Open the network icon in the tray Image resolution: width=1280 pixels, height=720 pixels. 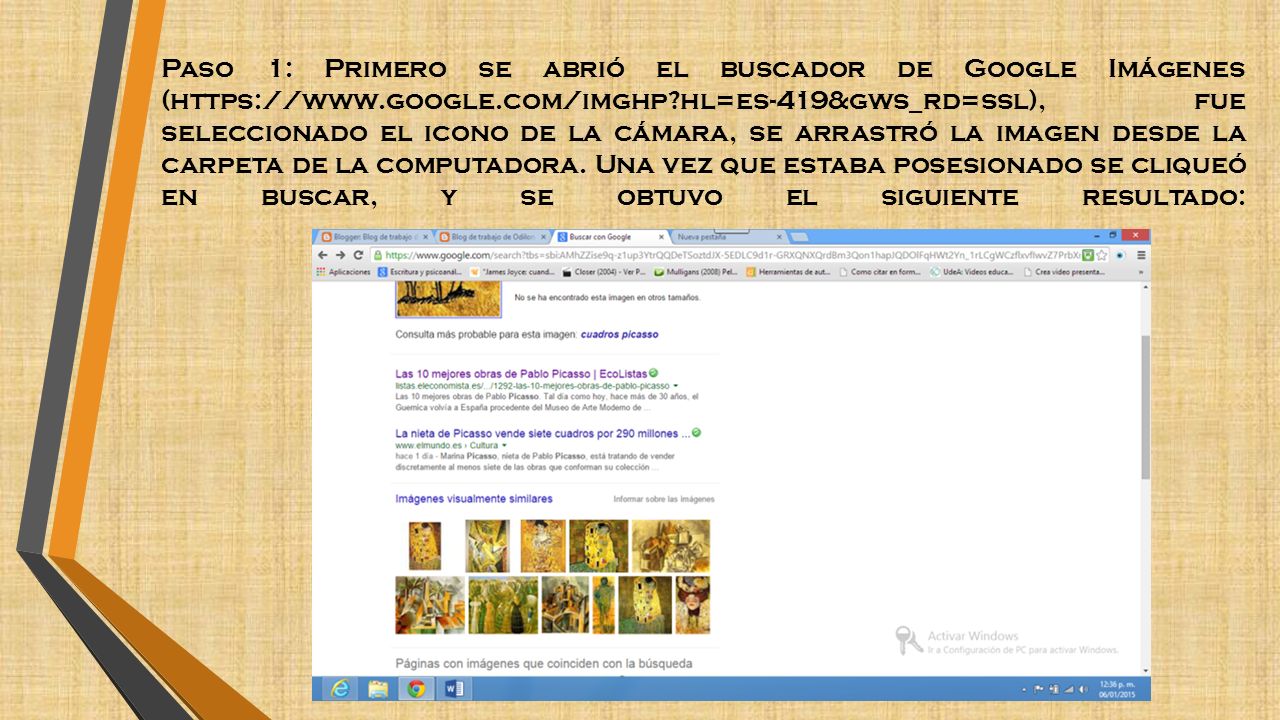[1067, 689]
